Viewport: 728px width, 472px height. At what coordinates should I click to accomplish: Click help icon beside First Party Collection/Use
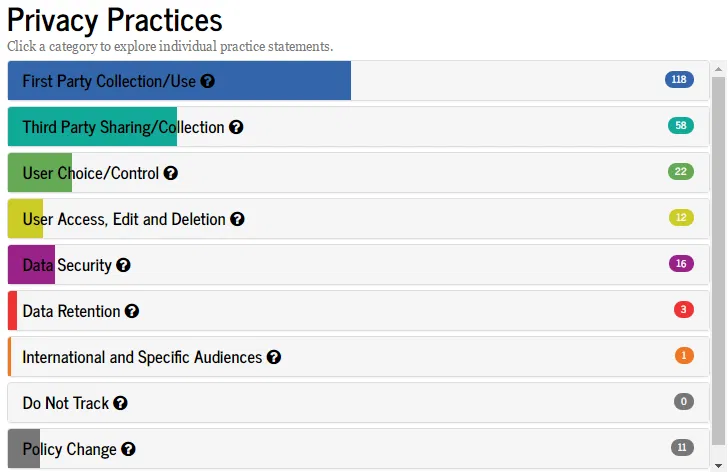208,82
